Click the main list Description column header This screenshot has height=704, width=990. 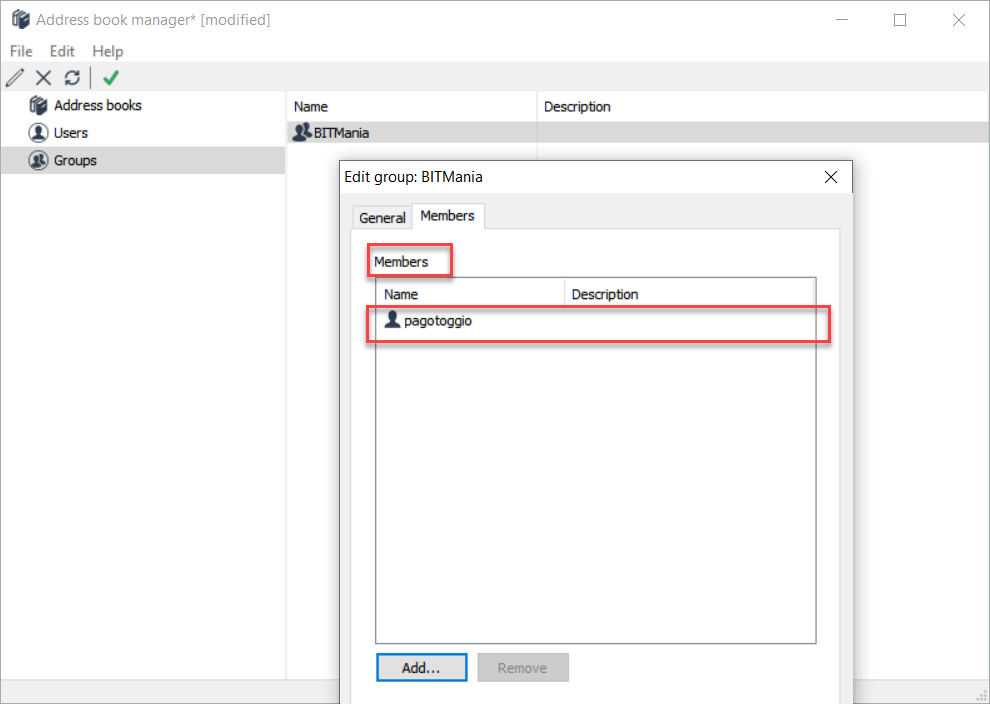577,107
